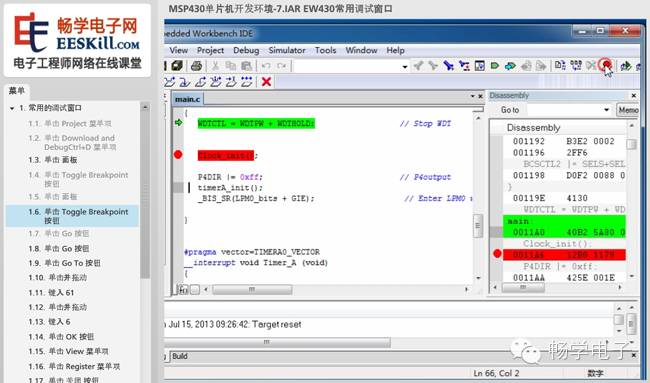Click the Print toolbar icon
Image resolution: width=650 pixels, height=383 pixels.
point(196,65)
